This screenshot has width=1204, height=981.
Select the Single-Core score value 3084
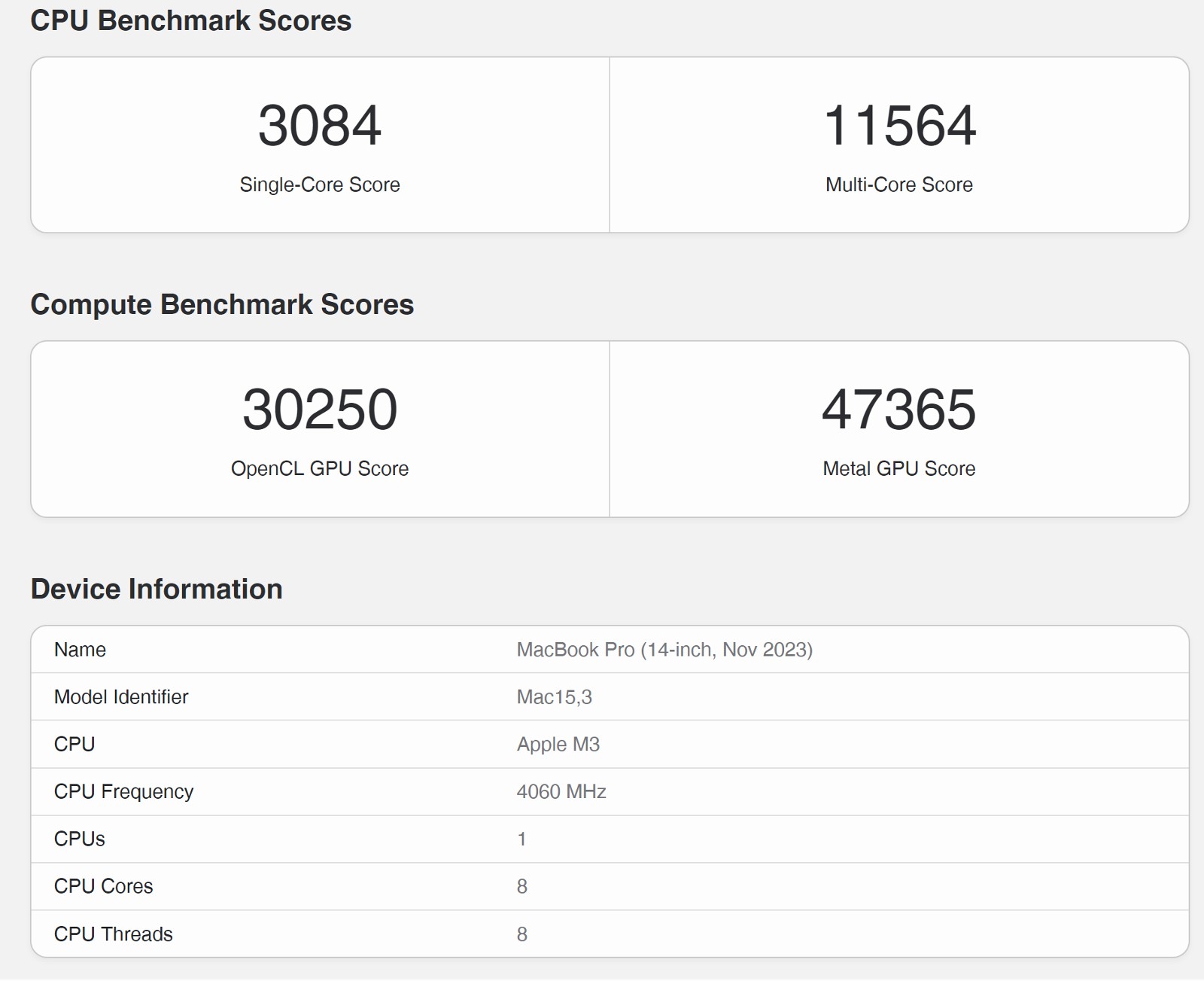(x=320, y=126)
